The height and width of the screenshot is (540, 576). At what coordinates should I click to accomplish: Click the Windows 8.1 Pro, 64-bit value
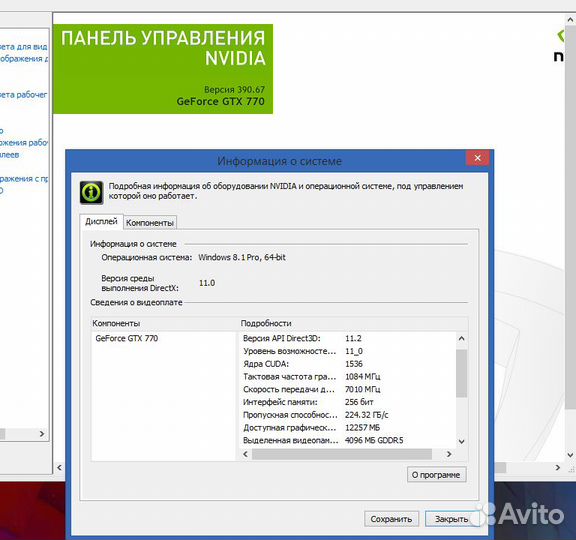coord(242,258)
